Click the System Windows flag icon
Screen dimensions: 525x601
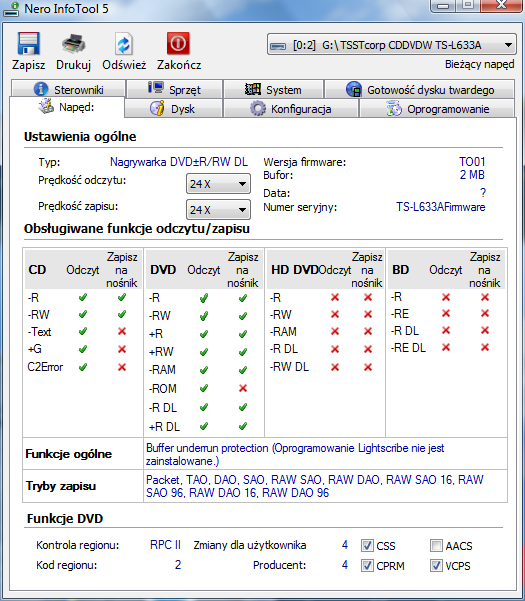pos(253,89)
